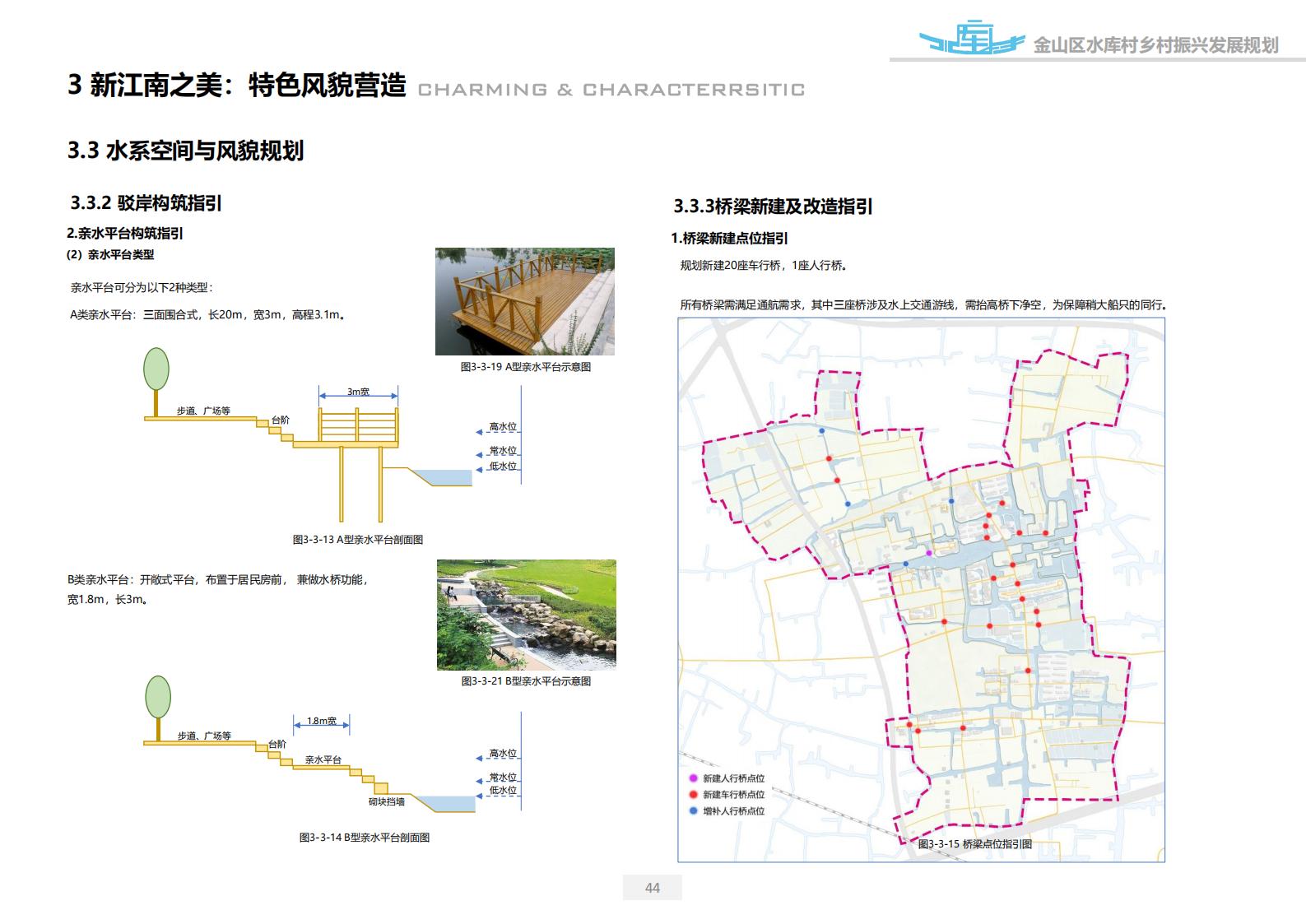
Task: Click the legend text 新建车行桥点位
Action: pos(733,795)
